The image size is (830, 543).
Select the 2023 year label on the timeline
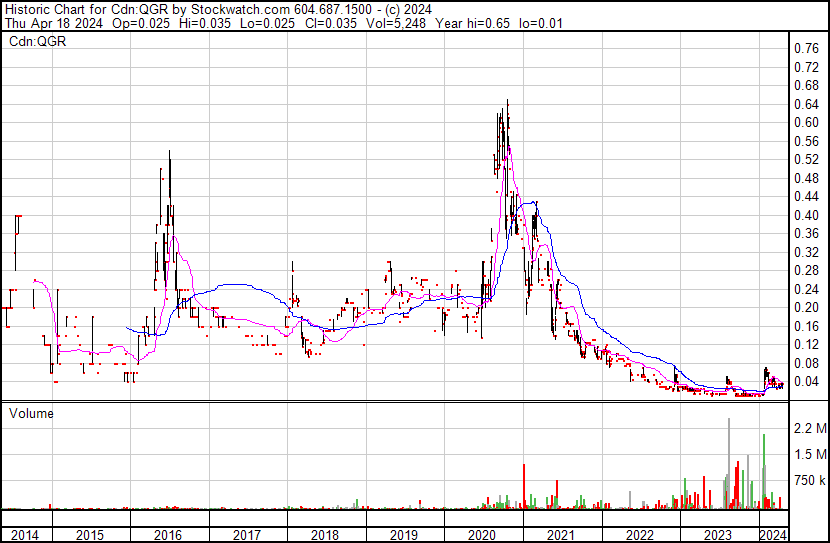pyautogui.click(x=718, y=535)
